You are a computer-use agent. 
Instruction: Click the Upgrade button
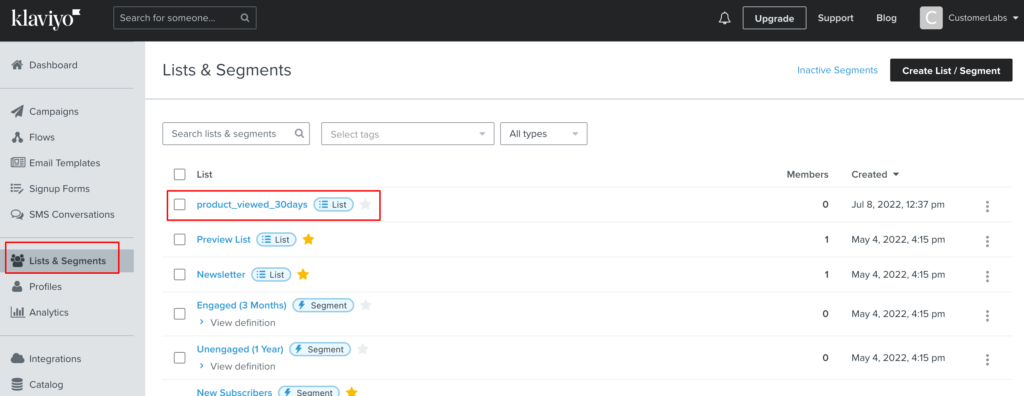[774, 18]
